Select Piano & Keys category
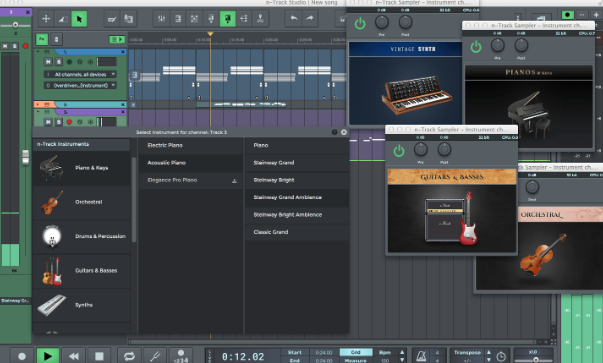Screen dimensions: 603x363 82,168
